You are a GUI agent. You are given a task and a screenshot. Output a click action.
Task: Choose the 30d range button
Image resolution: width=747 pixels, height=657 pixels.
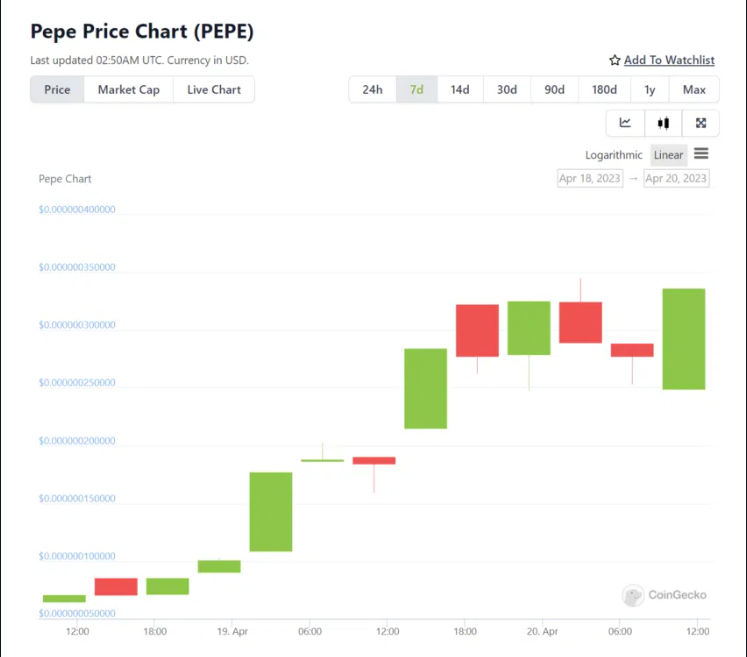click(507, 90)
